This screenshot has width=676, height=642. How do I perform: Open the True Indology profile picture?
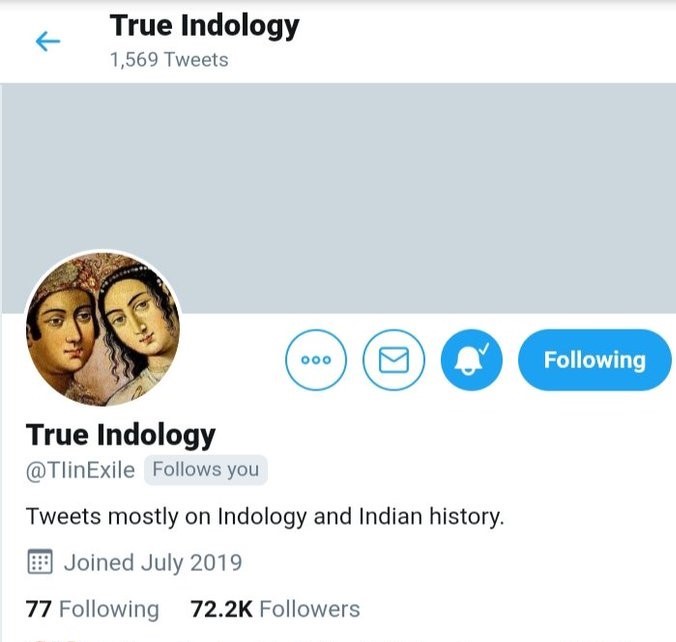coord(103,329)
